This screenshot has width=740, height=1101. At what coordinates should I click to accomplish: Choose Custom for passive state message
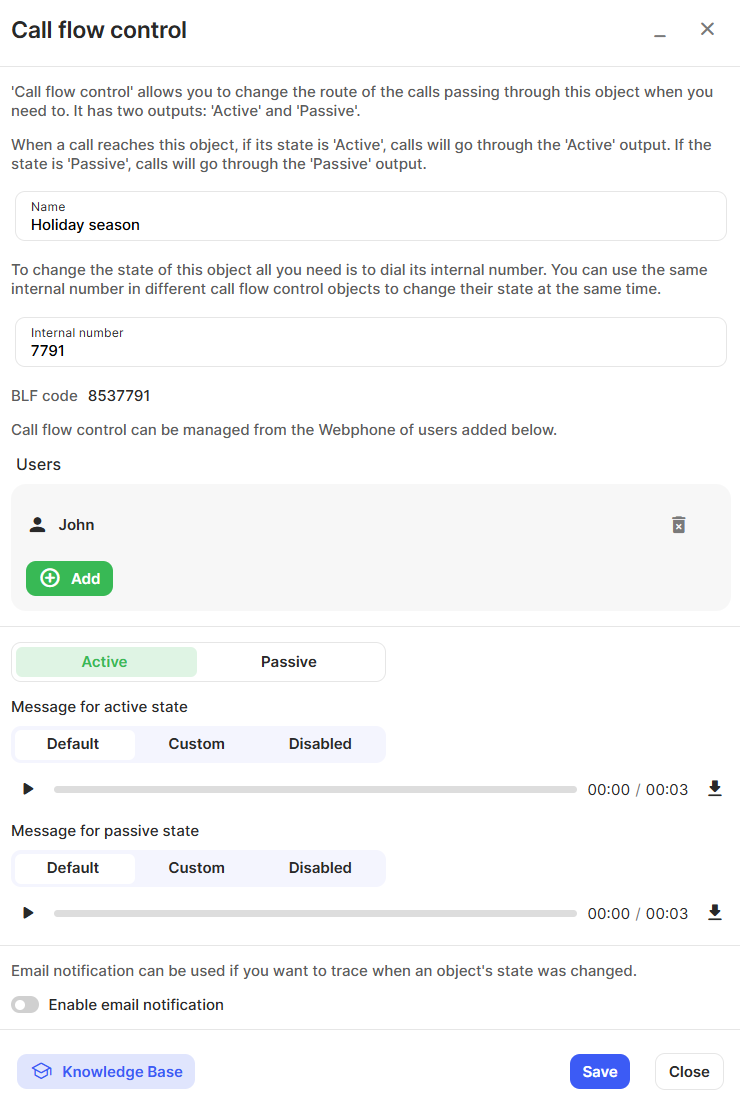click(x=196, y=868)
